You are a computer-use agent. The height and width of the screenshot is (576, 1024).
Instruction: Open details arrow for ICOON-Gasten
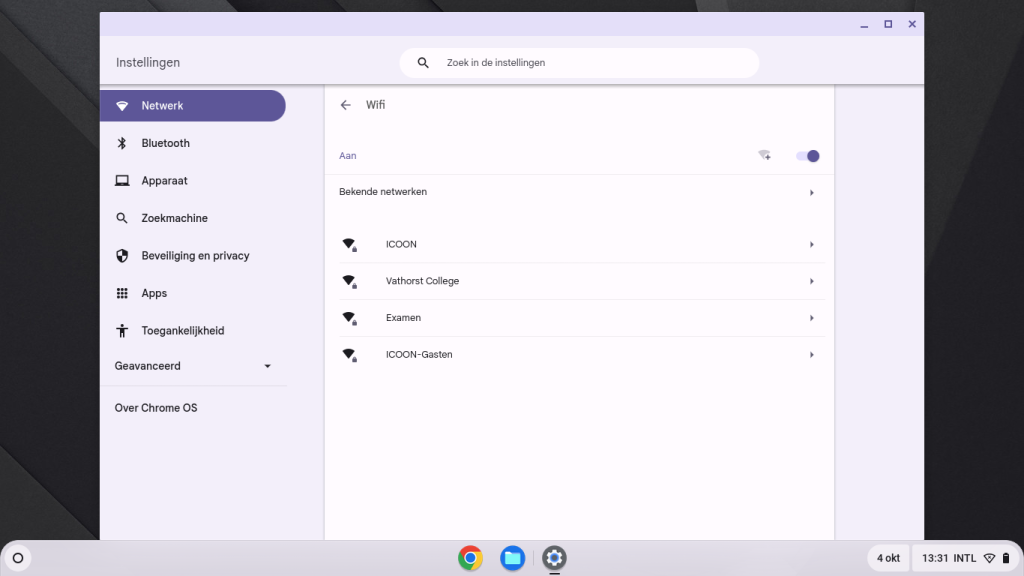coord(811,355)
